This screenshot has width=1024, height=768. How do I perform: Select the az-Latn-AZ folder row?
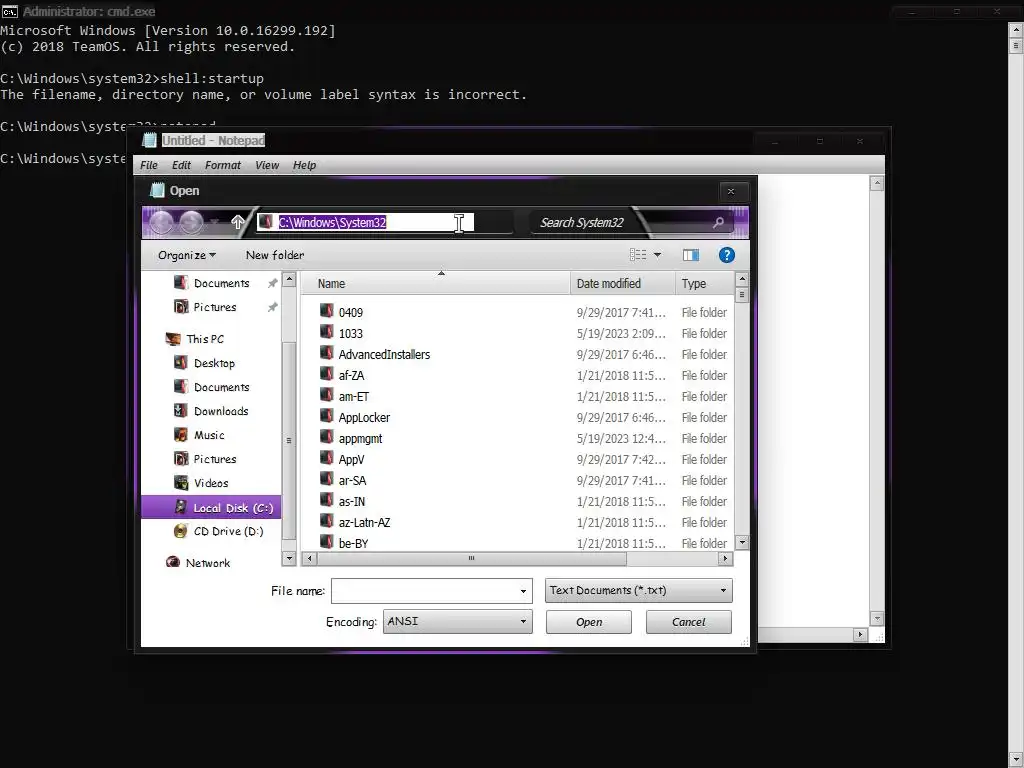point(522,522)
